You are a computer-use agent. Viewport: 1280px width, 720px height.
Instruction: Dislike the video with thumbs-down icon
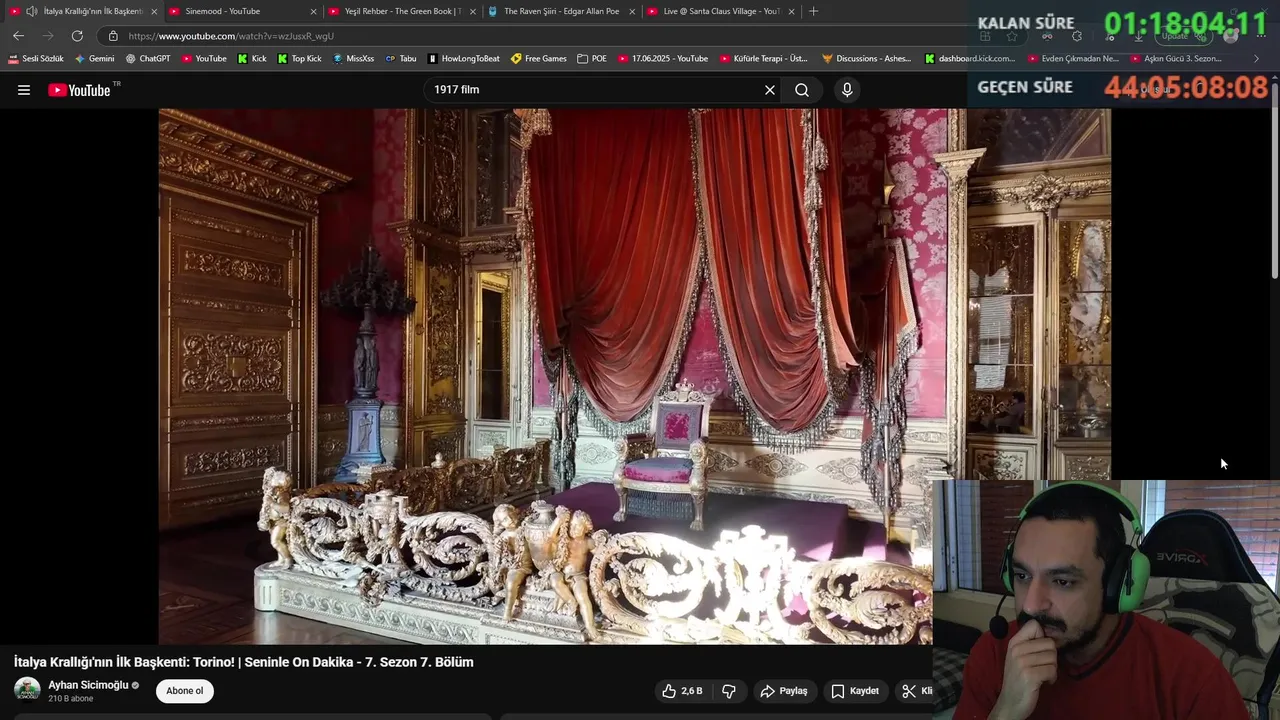729,691
